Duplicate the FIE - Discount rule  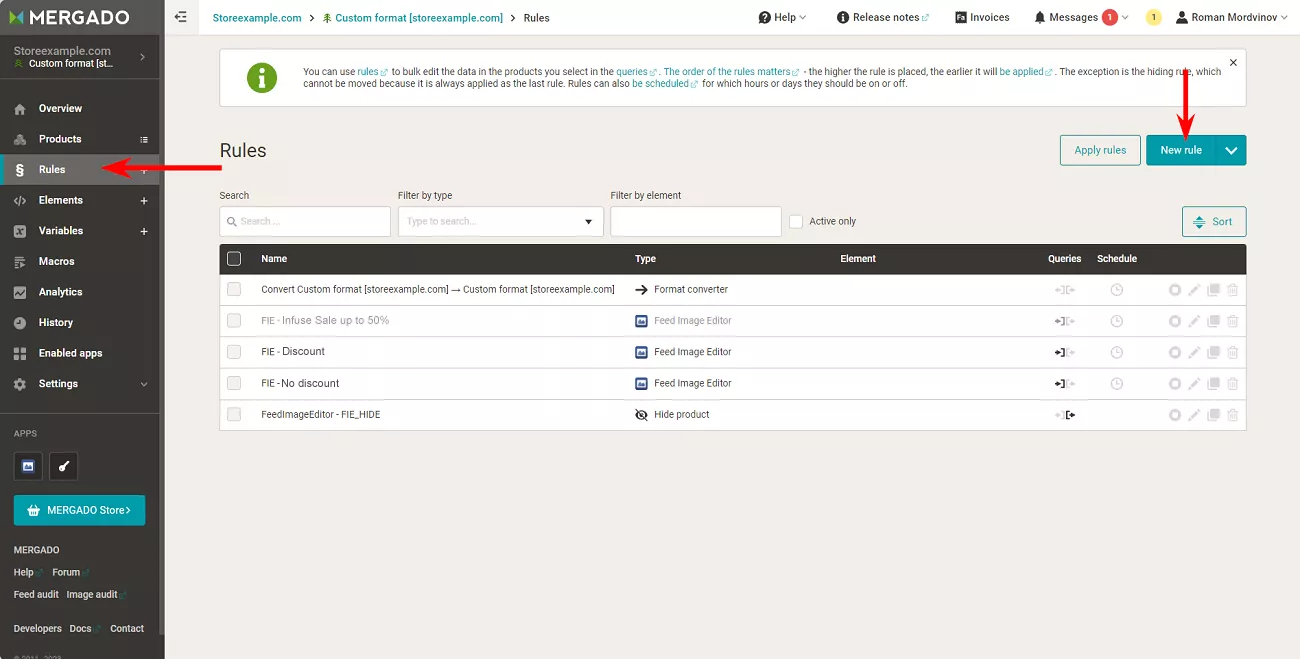click(x=1213, y=352)
